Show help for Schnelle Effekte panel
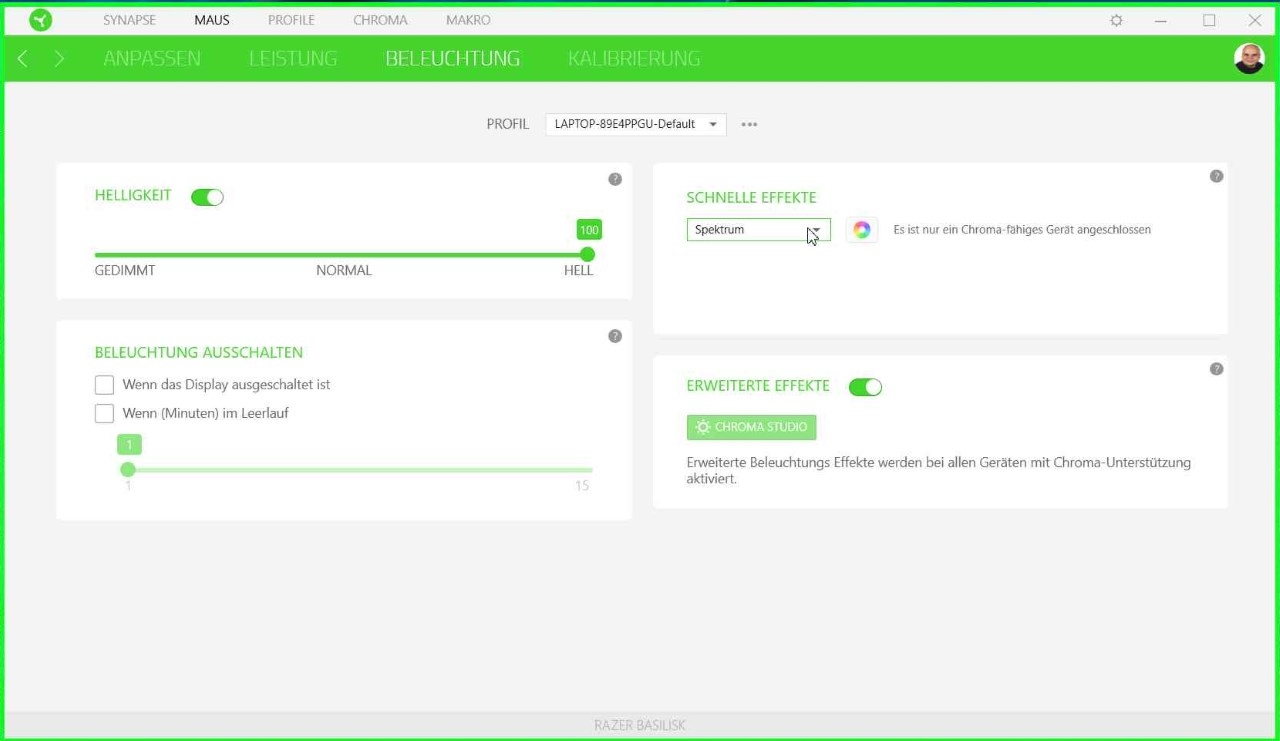 [x=1216, y=176]
